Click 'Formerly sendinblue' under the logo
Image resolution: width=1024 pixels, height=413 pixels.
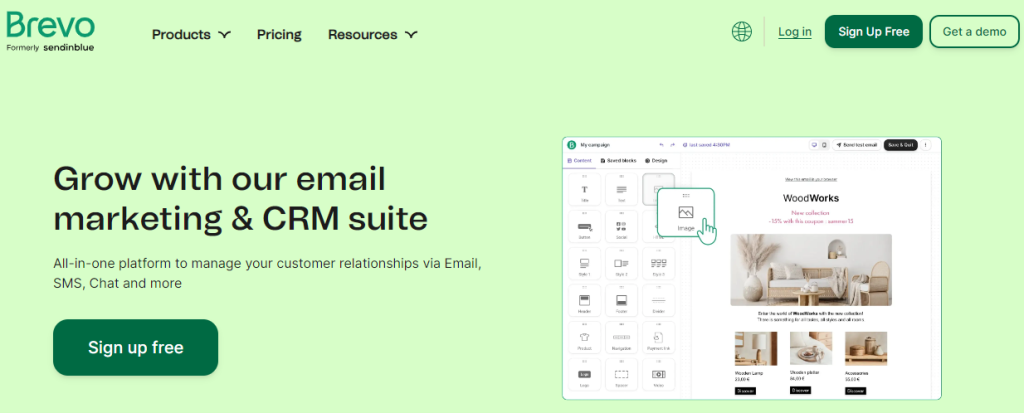coord(50,48)
